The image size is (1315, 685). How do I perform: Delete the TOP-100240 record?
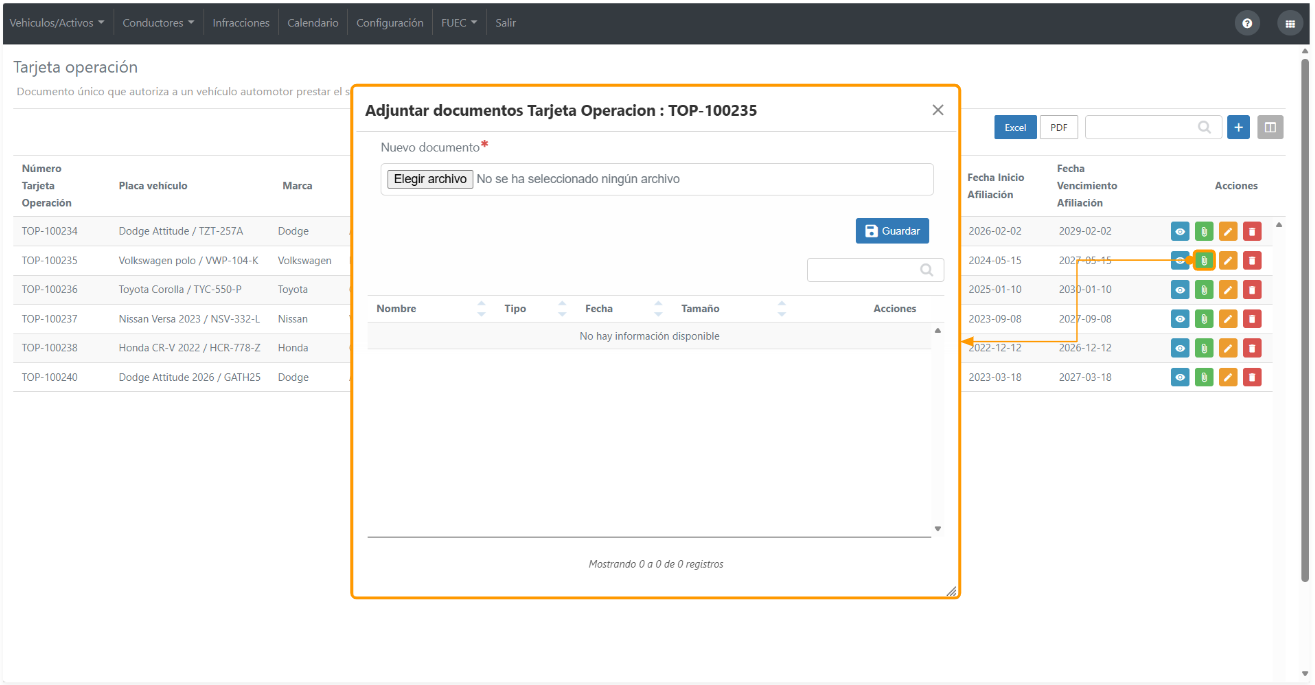tap(1252, 377)
